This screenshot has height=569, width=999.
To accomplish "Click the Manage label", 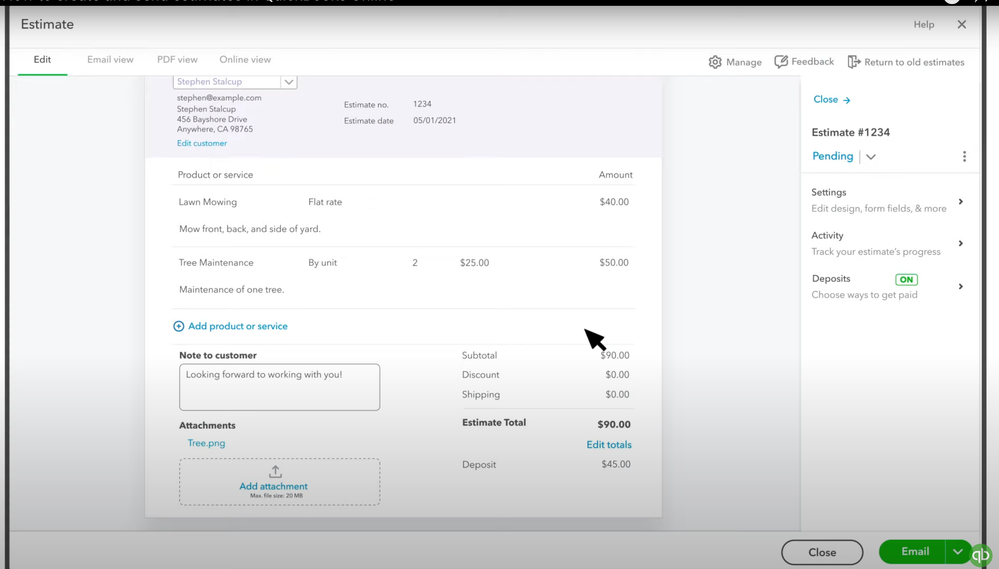I will (x=744, y=62).
